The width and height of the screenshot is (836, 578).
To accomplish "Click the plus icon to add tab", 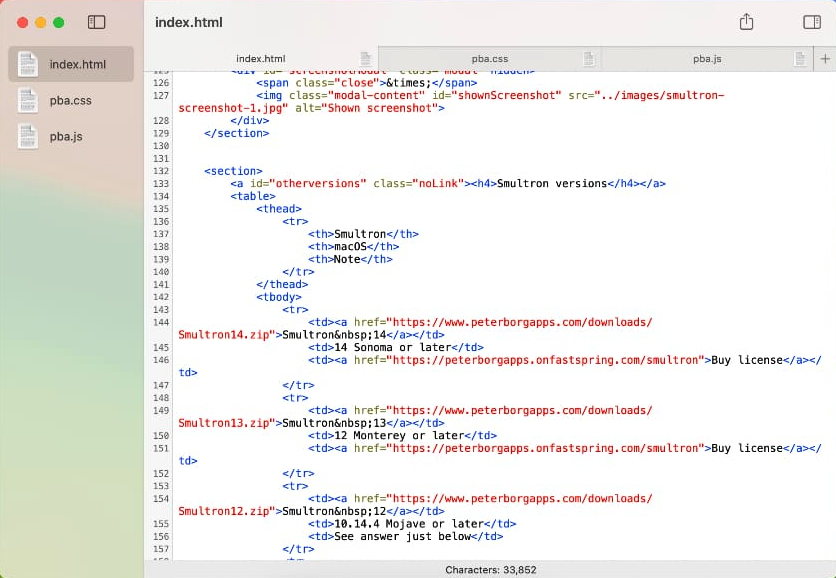I will [825, 59].
